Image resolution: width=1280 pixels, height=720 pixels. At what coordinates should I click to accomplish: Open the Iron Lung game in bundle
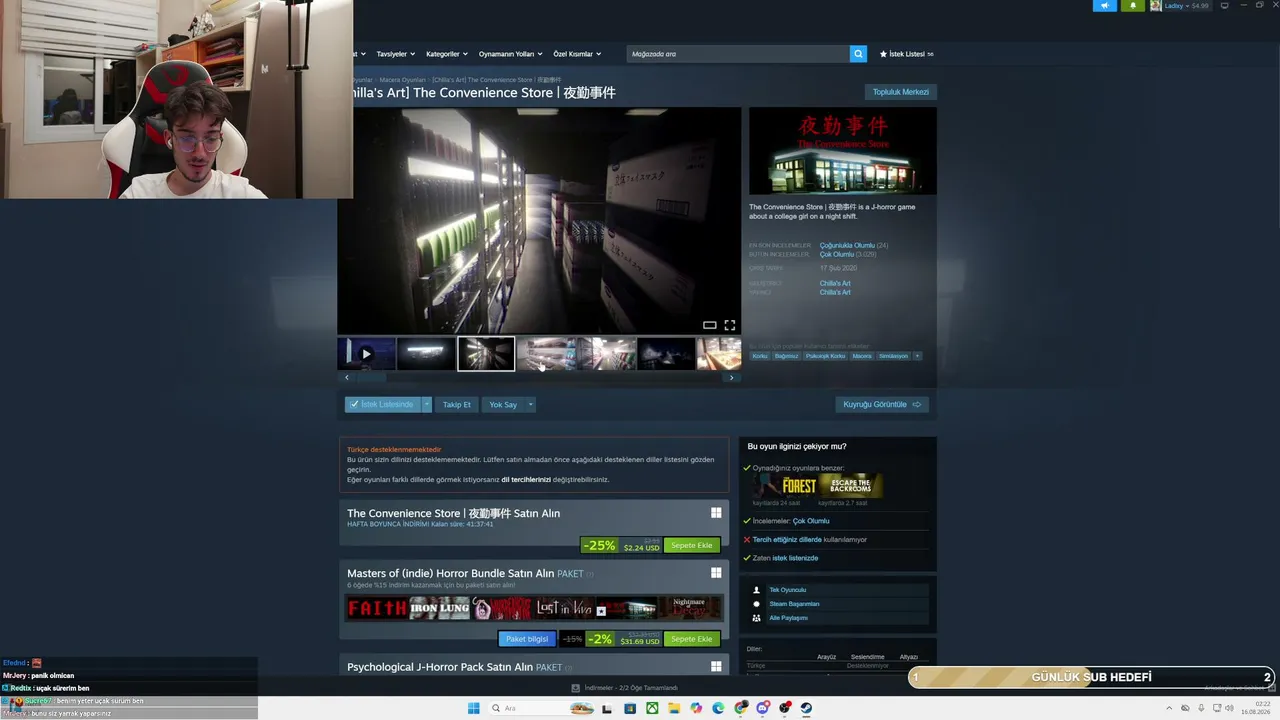pyautogui.click(x=440, y=608)
